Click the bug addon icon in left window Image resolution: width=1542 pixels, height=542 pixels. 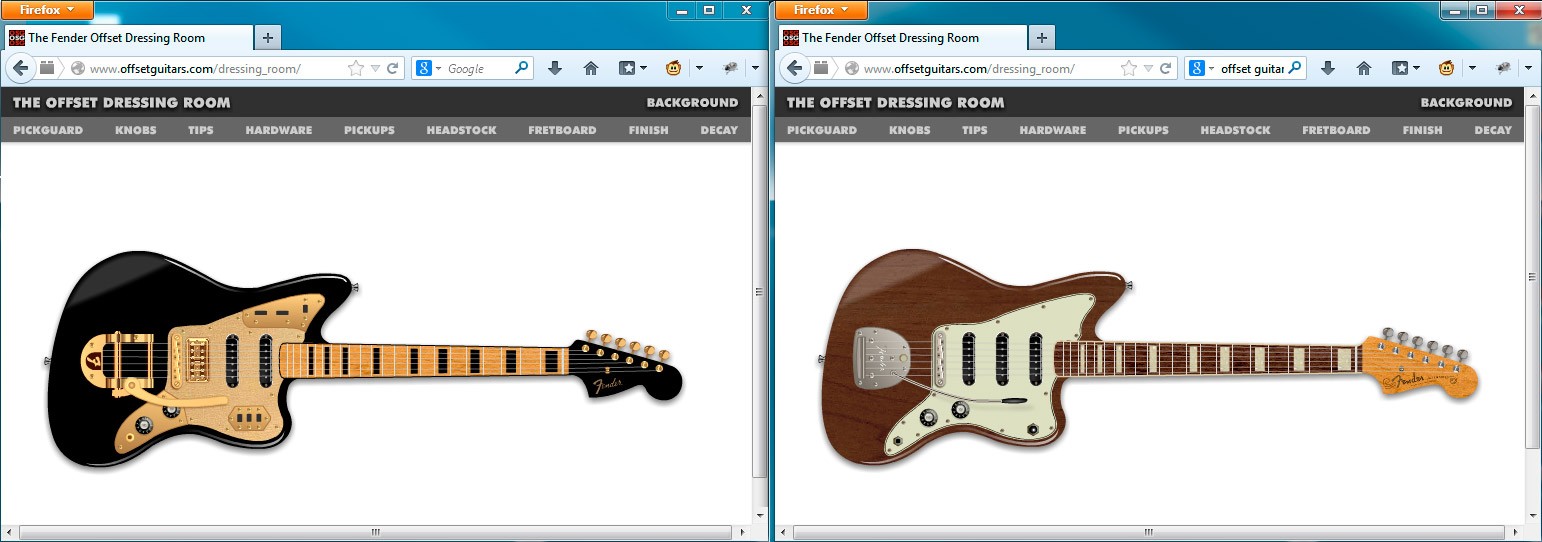731,68
